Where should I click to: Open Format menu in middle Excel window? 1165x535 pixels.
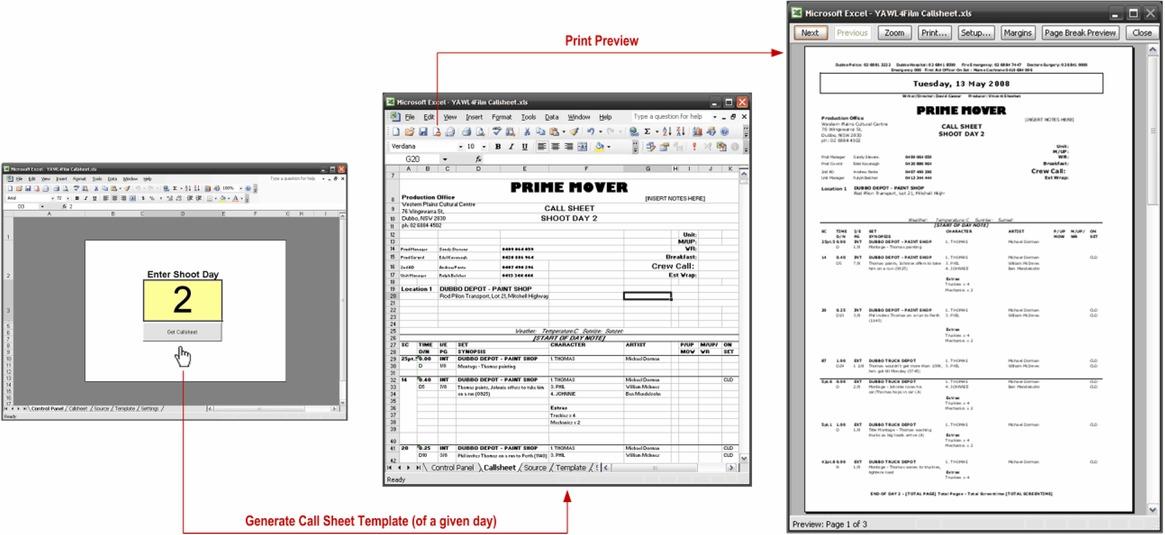[501, 117]
